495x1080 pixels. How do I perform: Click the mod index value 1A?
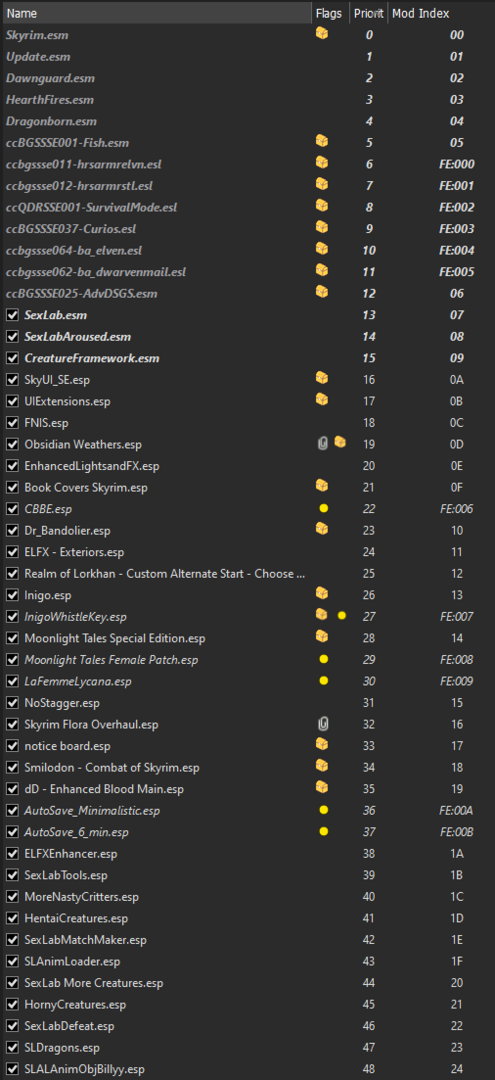click(x=456, y=854)
